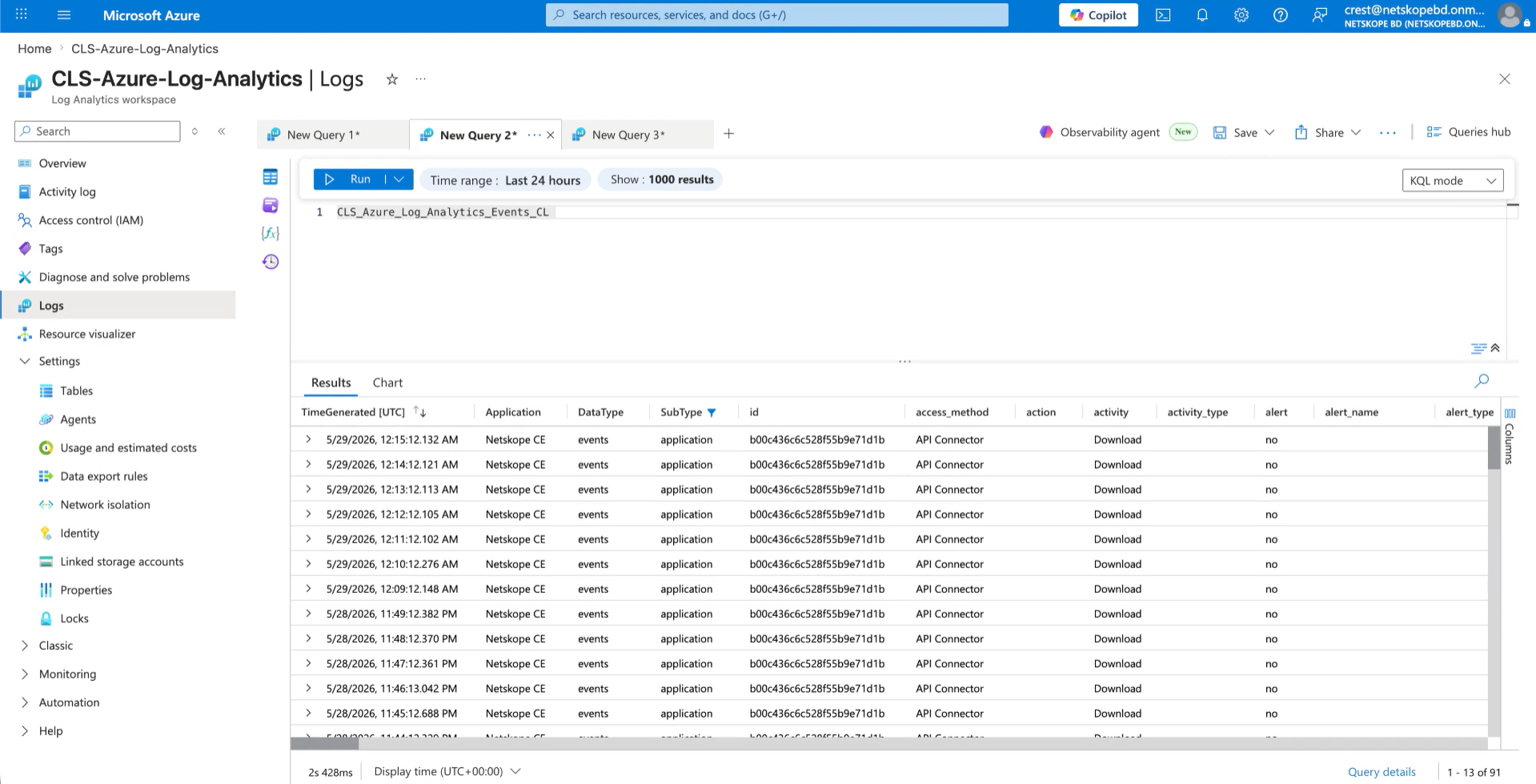
Task: Click the results vertical scrollbar thumb
Action: click(1494, 447)
